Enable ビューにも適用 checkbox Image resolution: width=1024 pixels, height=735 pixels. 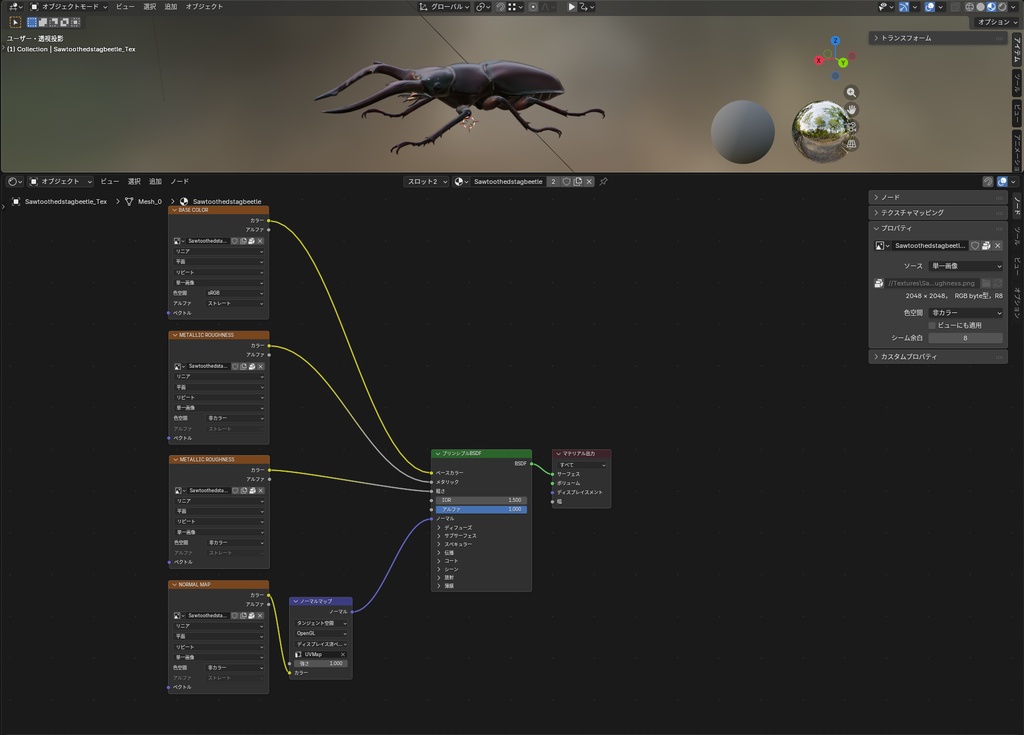click(x=932, y=325)
